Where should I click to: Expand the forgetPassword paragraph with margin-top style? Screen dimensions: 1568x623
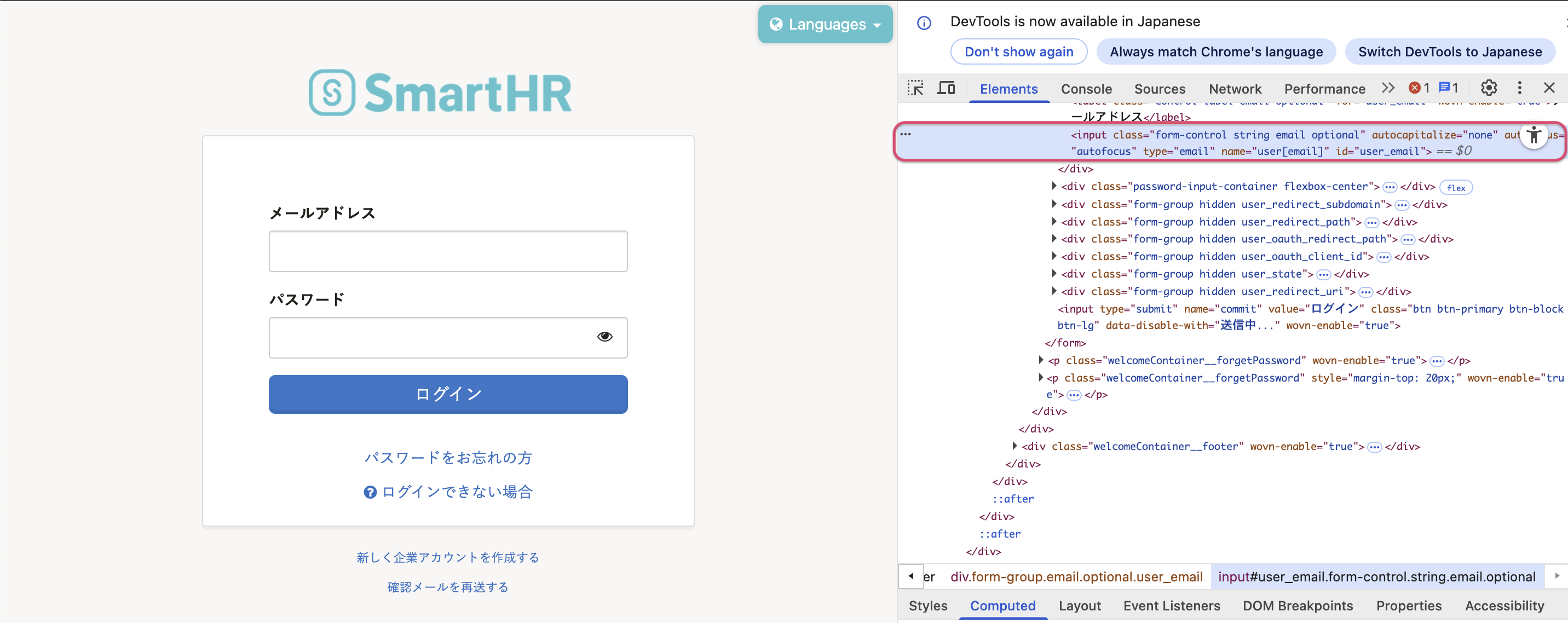point(1040,378)
